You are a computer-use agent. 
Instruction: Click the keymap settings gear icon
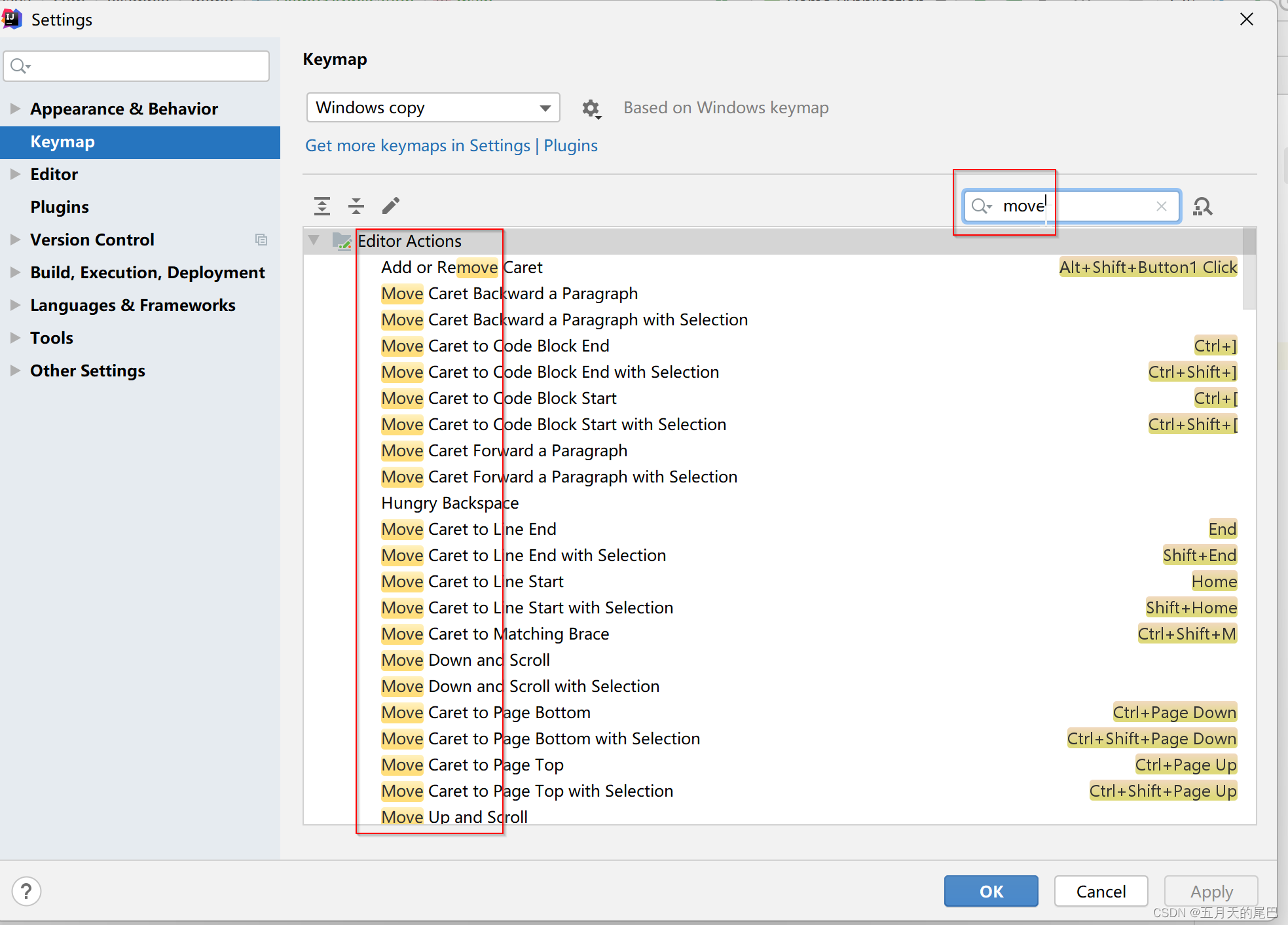[590, 108]
